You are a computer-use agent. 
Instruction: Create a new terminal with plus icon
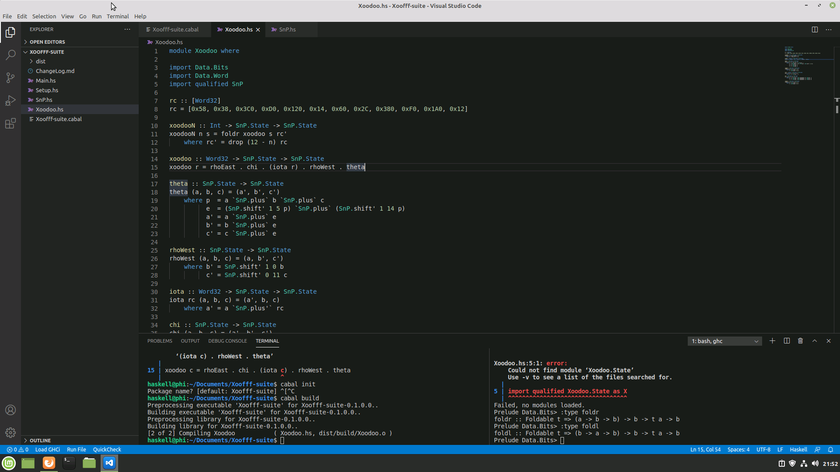772,341
